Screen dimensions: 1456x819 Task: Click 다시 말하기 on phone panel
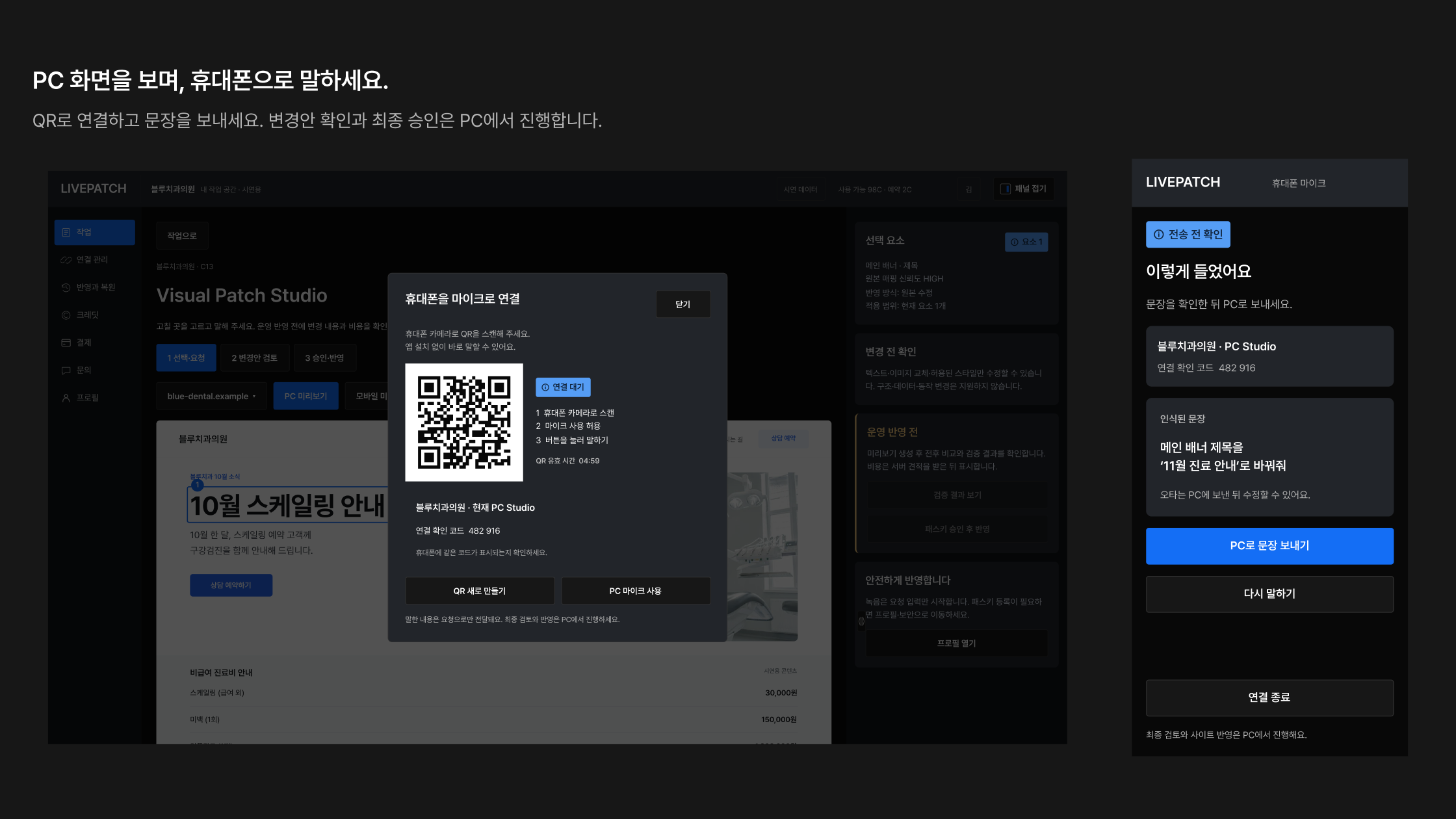coord(1269,594)
